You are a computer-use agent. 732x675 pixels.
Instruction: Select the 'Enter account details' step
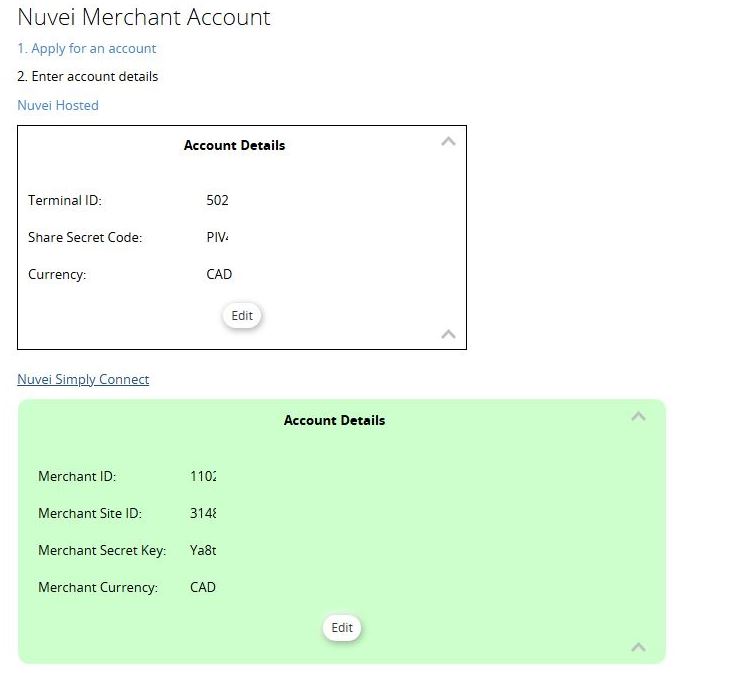point(88,76)
